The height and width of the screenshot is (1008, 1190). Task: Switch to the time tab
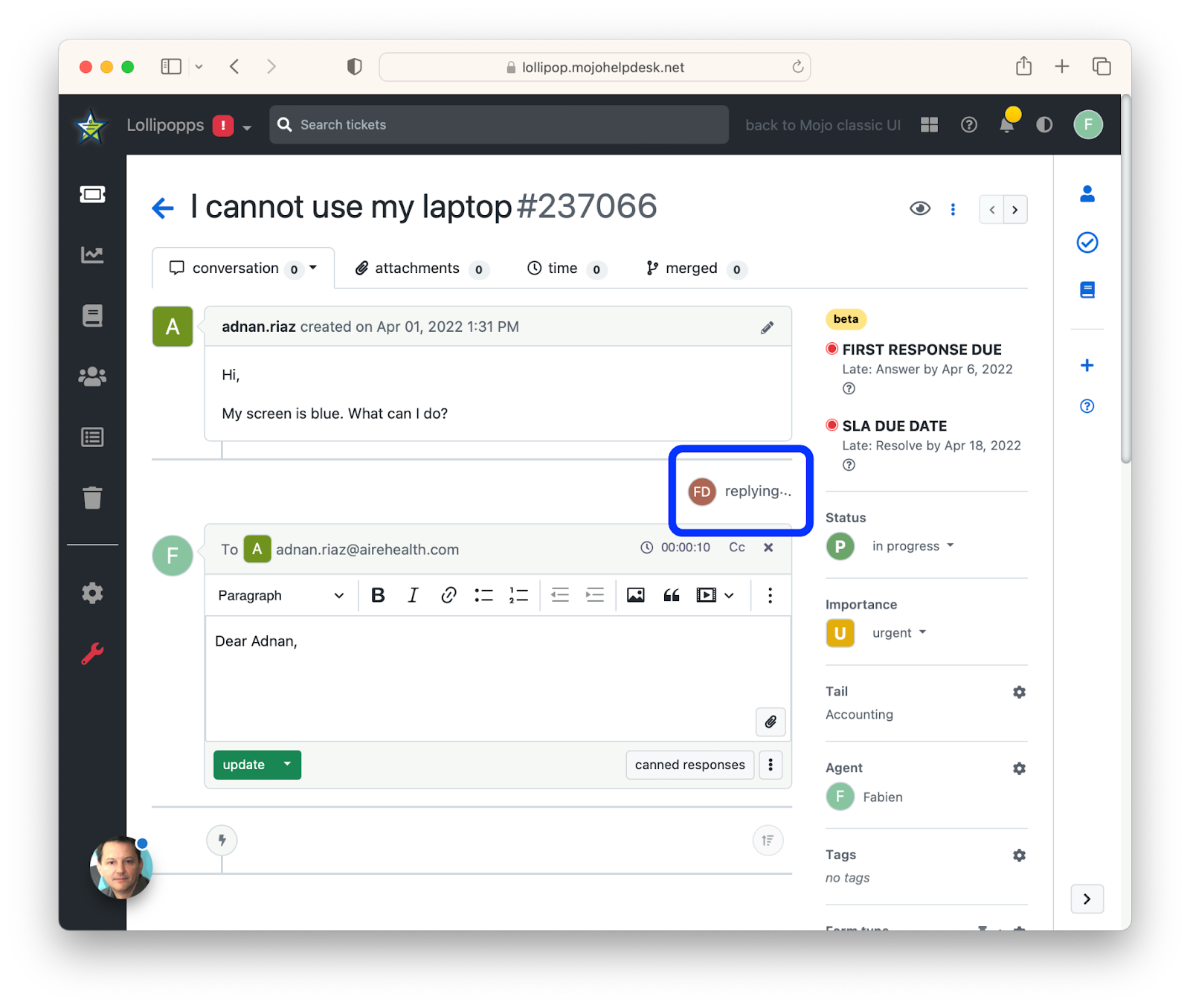point(567,269)
